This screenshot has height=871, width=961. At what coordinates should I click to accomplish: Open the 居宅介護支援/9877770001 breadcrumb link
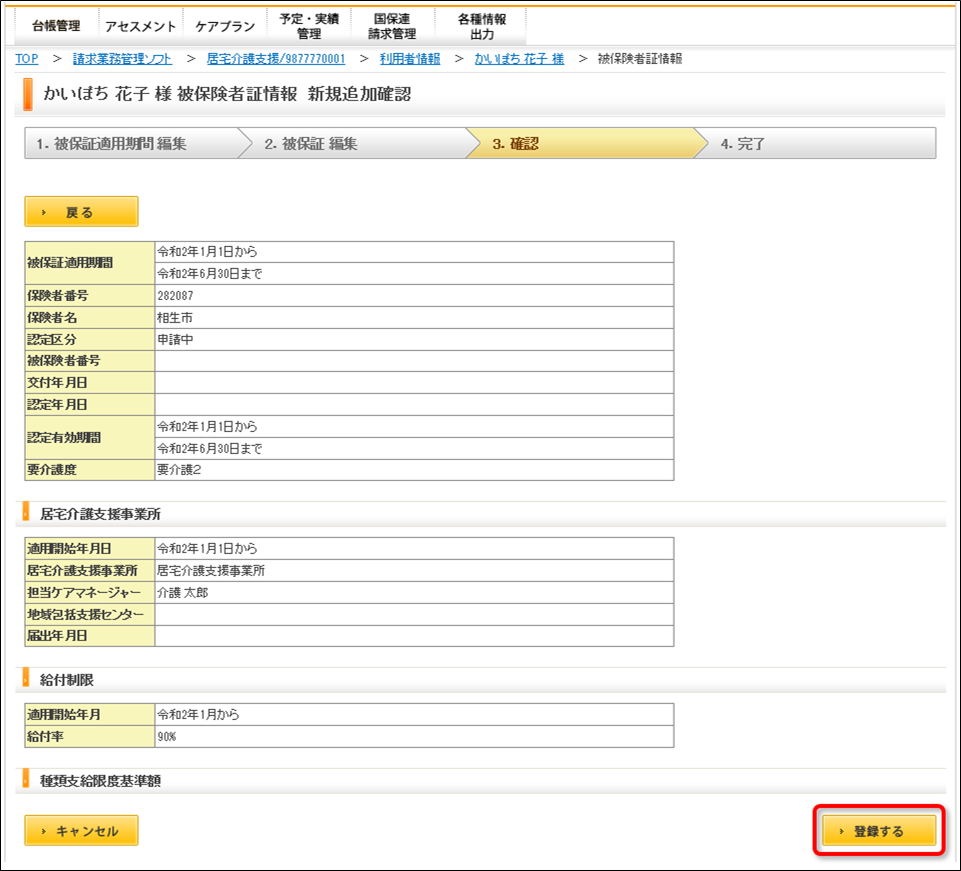click(276, 59)
